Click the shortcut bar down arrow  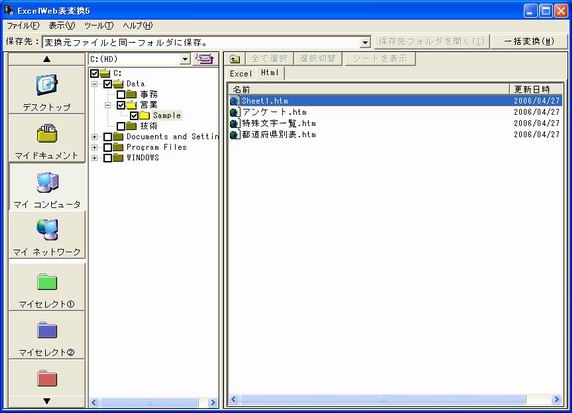tap(47, 401)
